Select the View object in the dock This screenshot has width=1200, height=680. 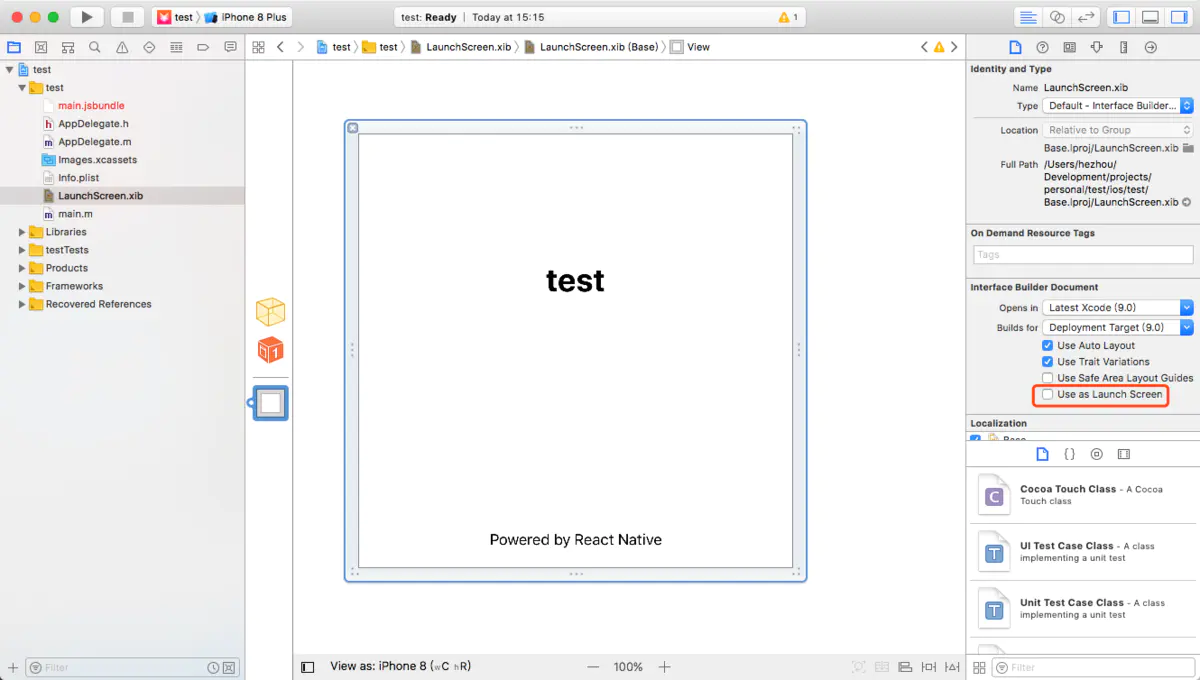(x=270, y=403)
